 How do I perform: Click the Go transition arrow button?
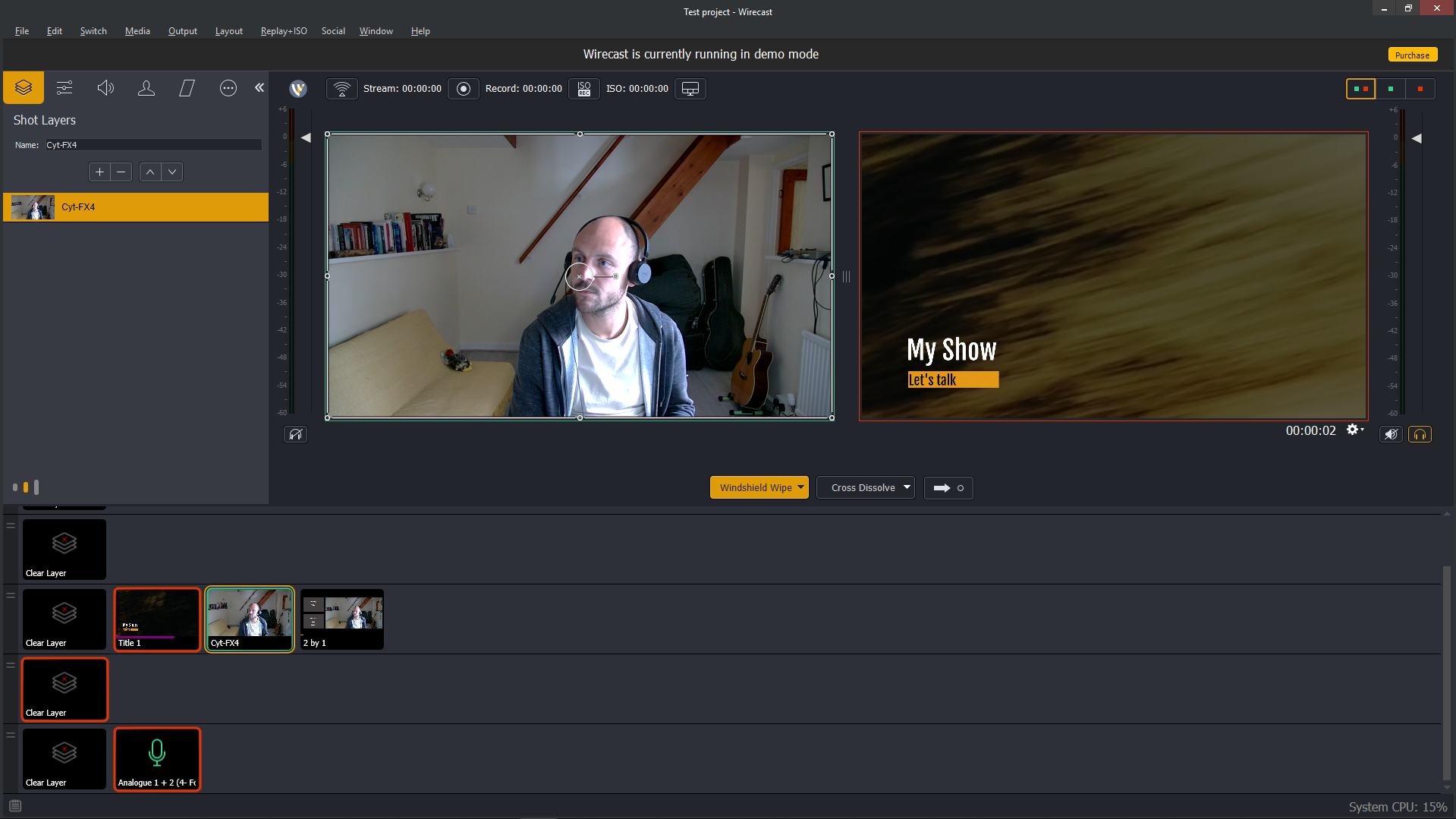click(948, 488)
